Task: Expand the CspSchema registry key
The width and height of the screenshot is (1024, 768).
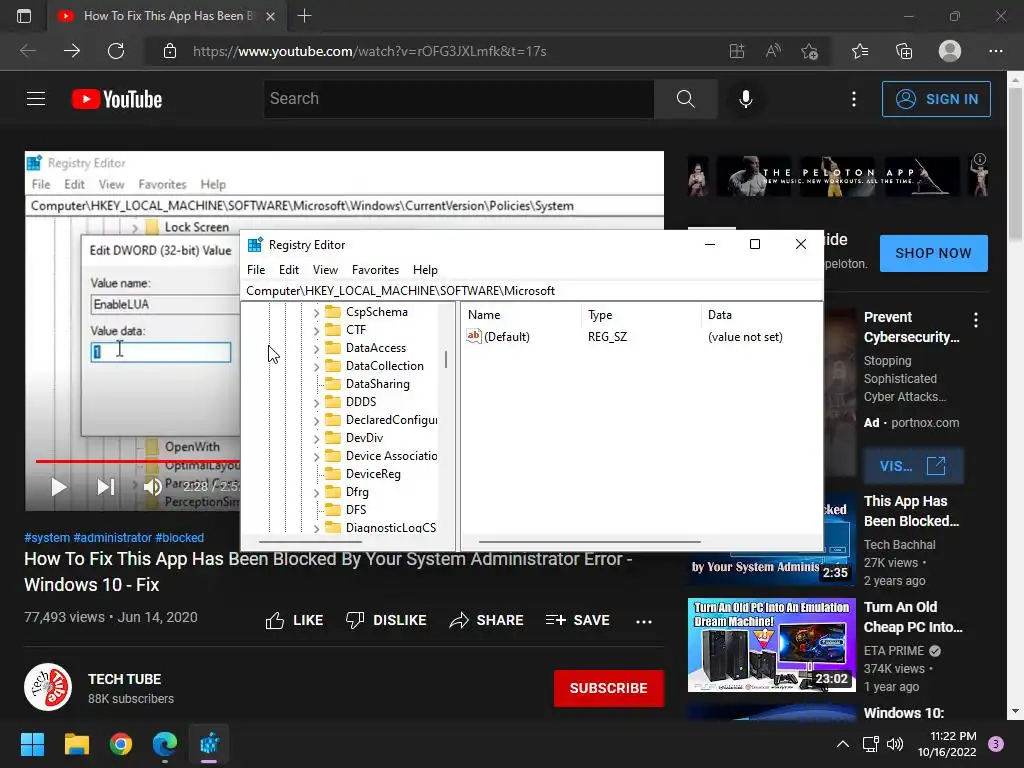Action: (316, 313)
